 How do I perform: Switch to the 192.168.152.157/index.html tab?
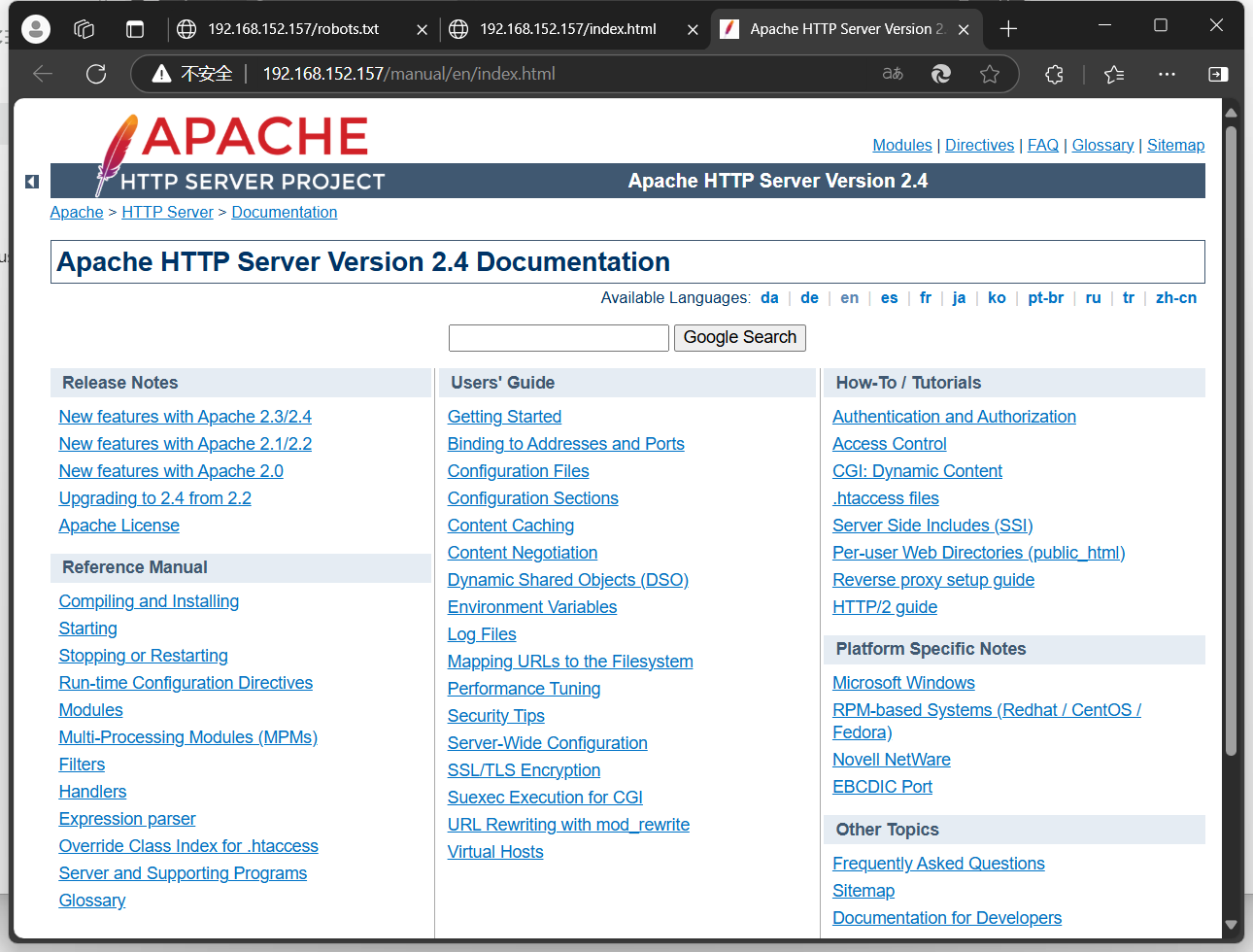[568, 29]
